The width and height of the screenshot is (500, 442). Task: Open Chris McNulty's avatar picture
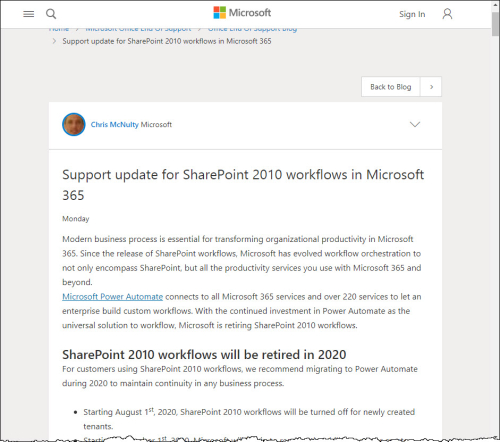[x=74, y=124]
